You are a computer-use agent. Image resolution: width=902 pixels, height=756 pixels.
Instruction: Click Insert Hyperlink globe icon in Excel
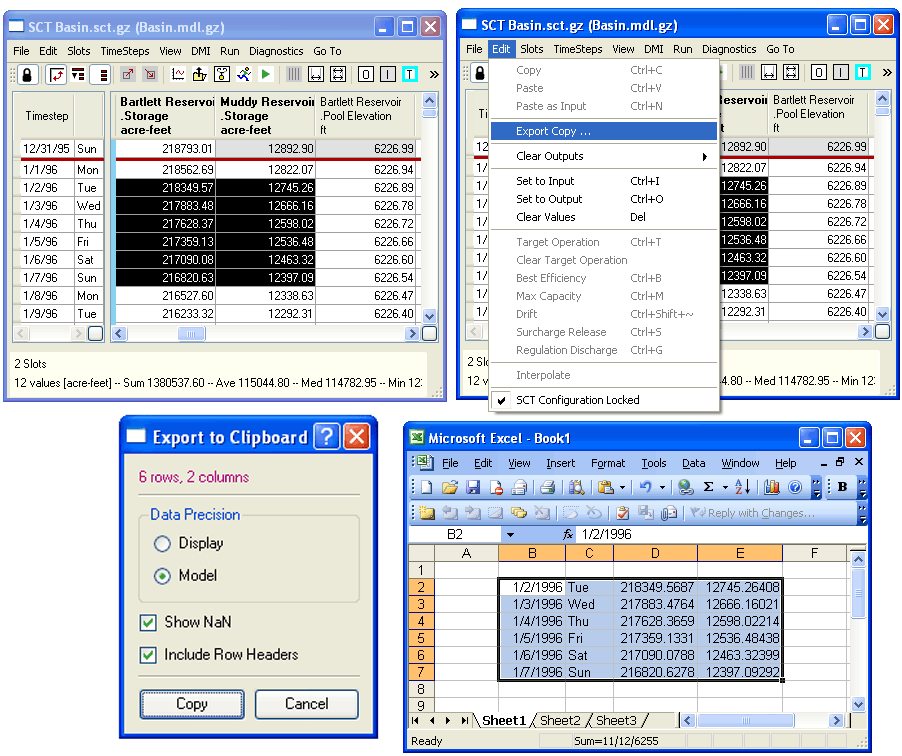point(685,487)
